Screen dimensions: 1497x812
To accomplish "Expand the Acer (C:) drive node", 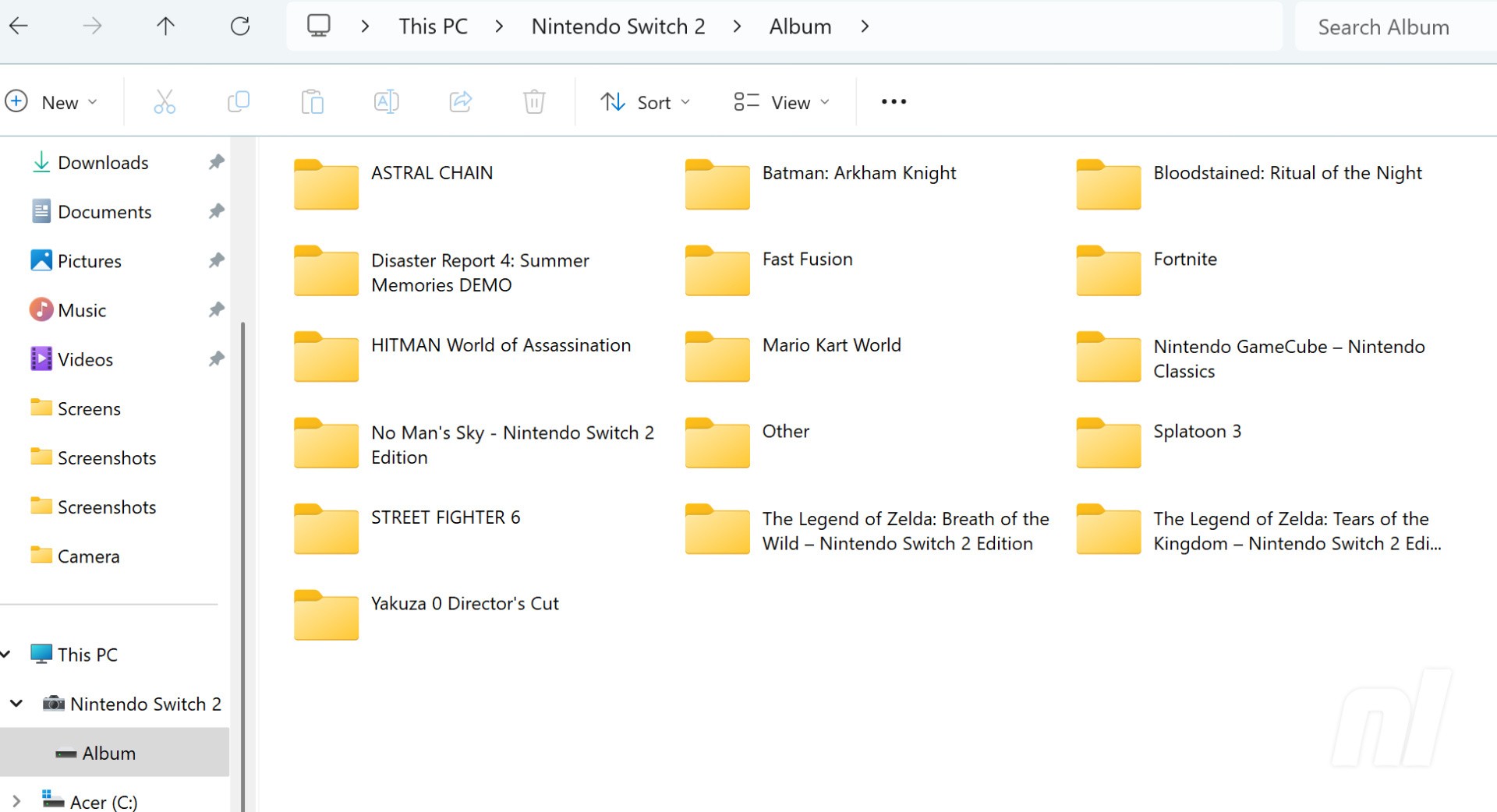I will tap(16, 801).
